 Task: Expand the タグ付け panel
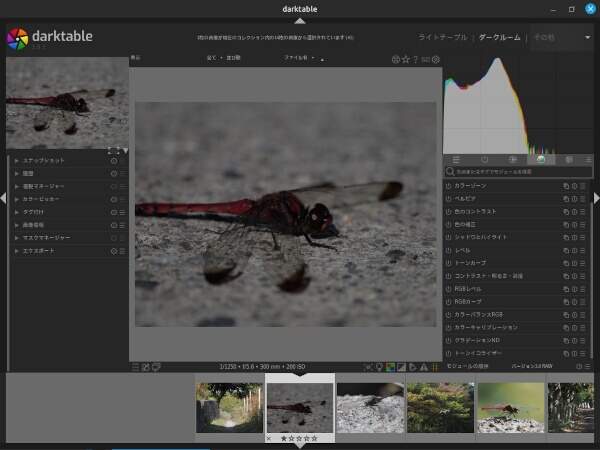[17, 212]
